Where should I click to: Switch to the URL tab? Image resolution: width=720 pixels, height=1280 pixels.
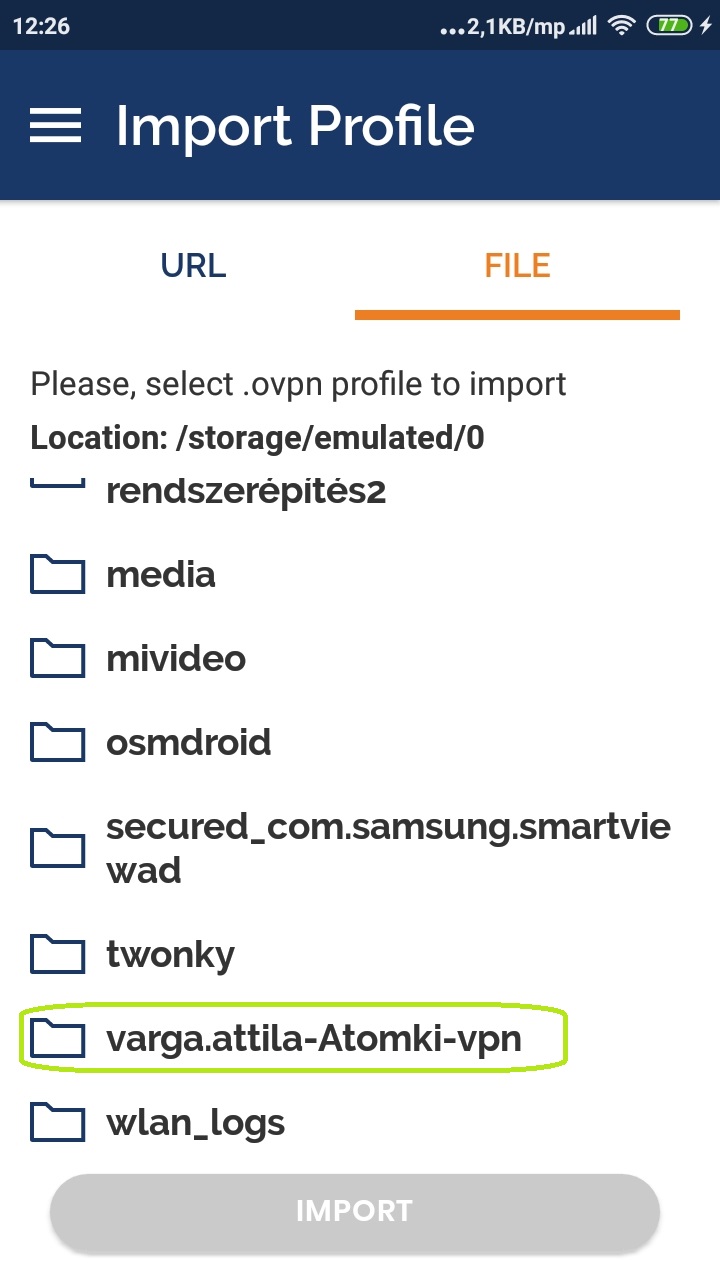(x=193, y=266)
